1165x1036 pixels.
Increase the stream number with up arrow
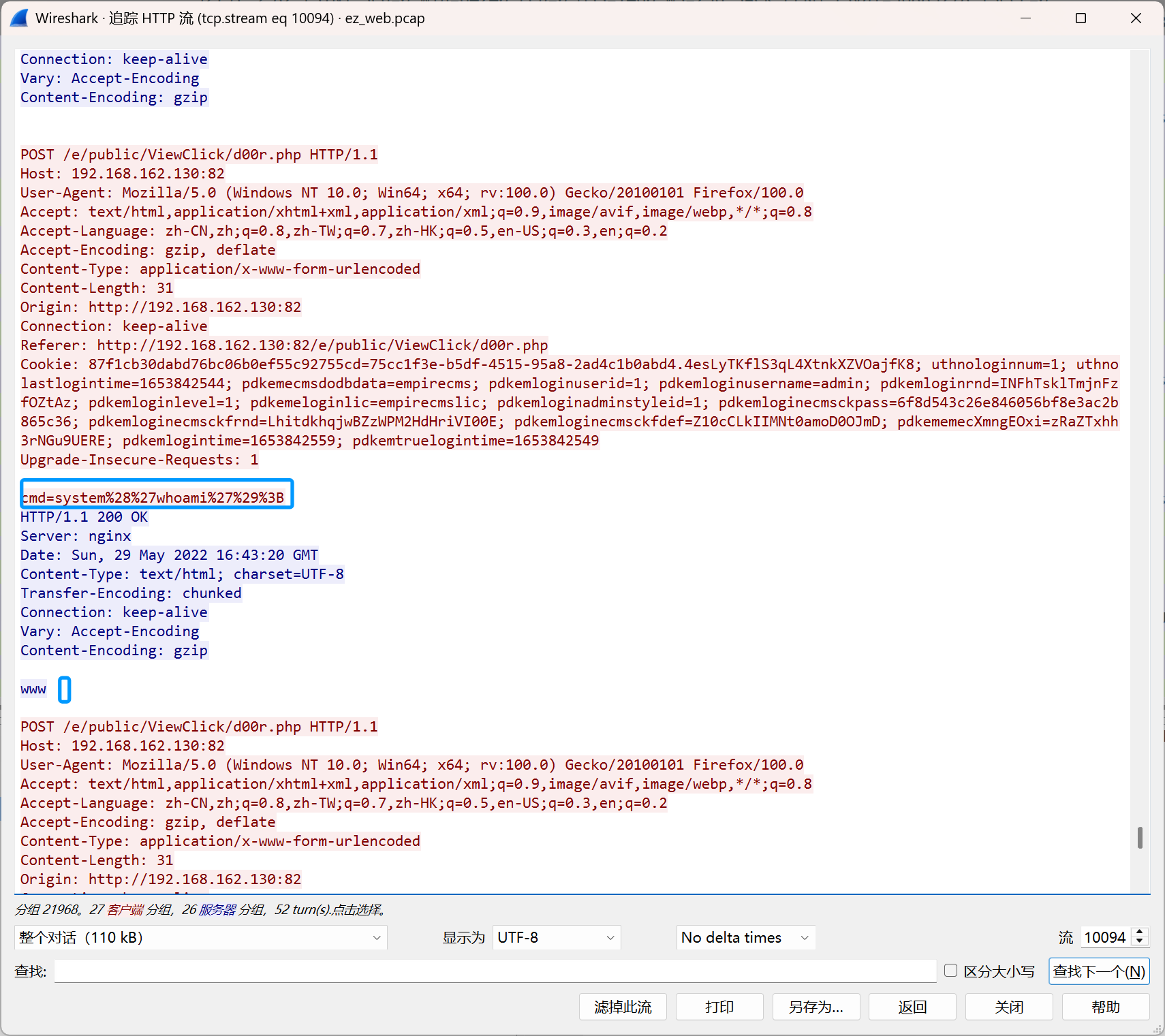[1140, 932]
